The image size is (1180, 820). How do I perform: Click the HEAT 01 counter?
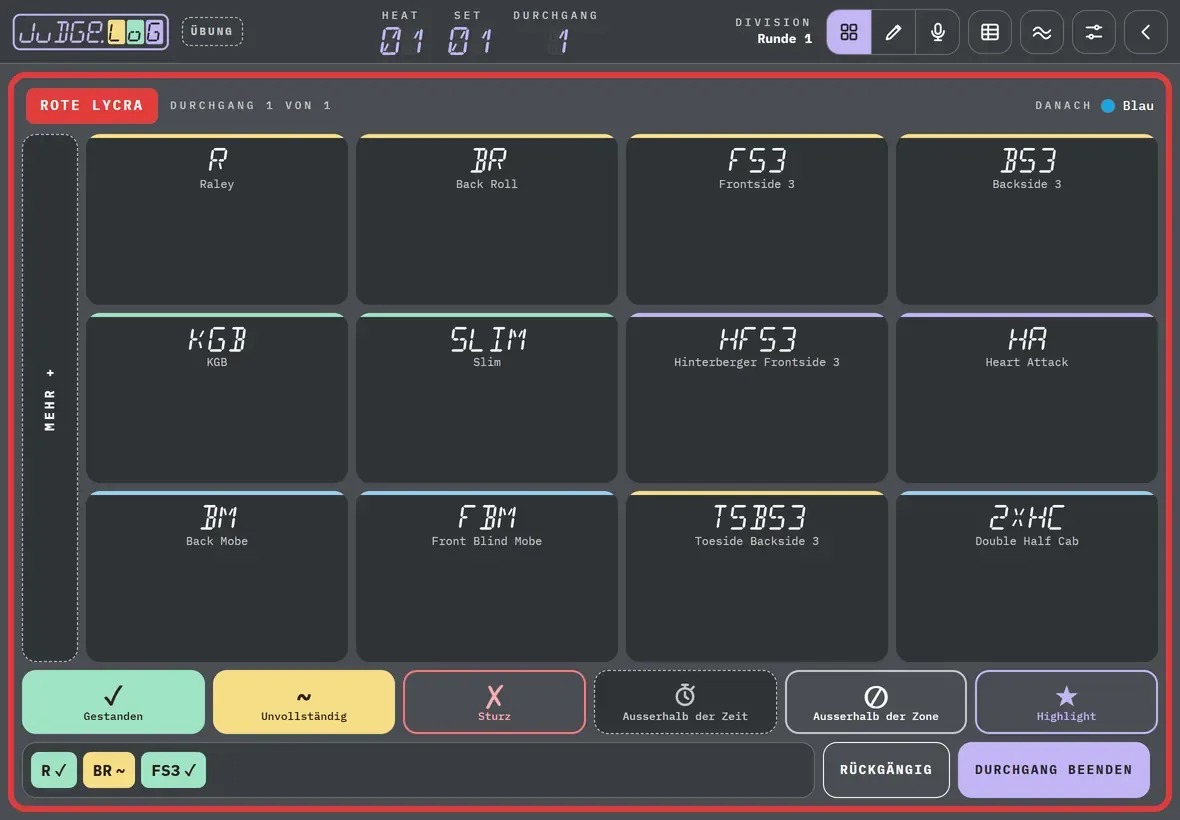coord(400,33)
